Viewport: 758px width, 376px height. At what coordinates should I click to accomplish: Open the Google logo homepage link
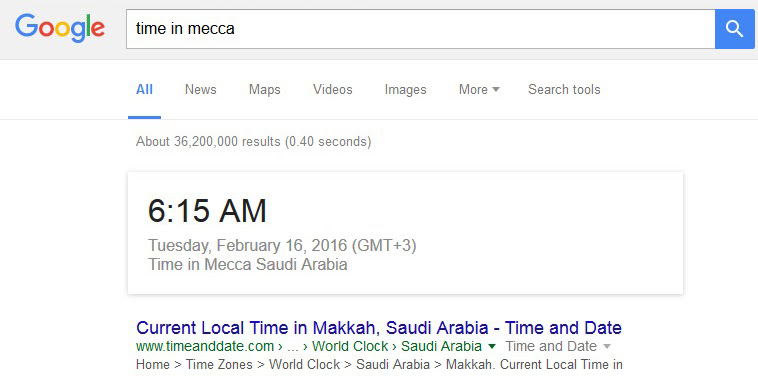click(60, 29)
